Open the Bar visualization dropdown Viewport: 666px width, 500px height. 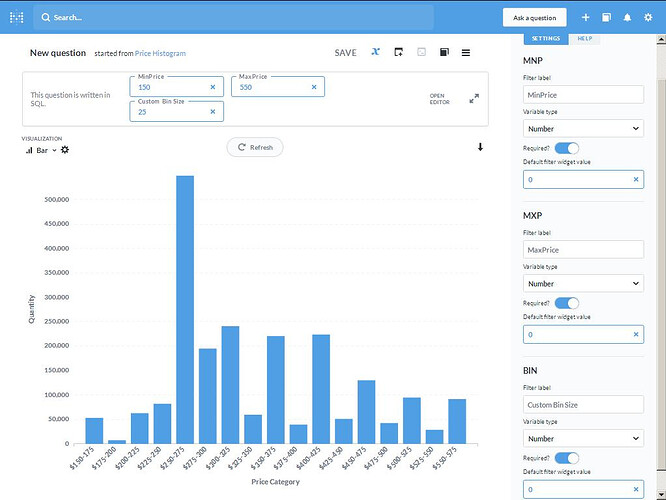tap(41, 150)
